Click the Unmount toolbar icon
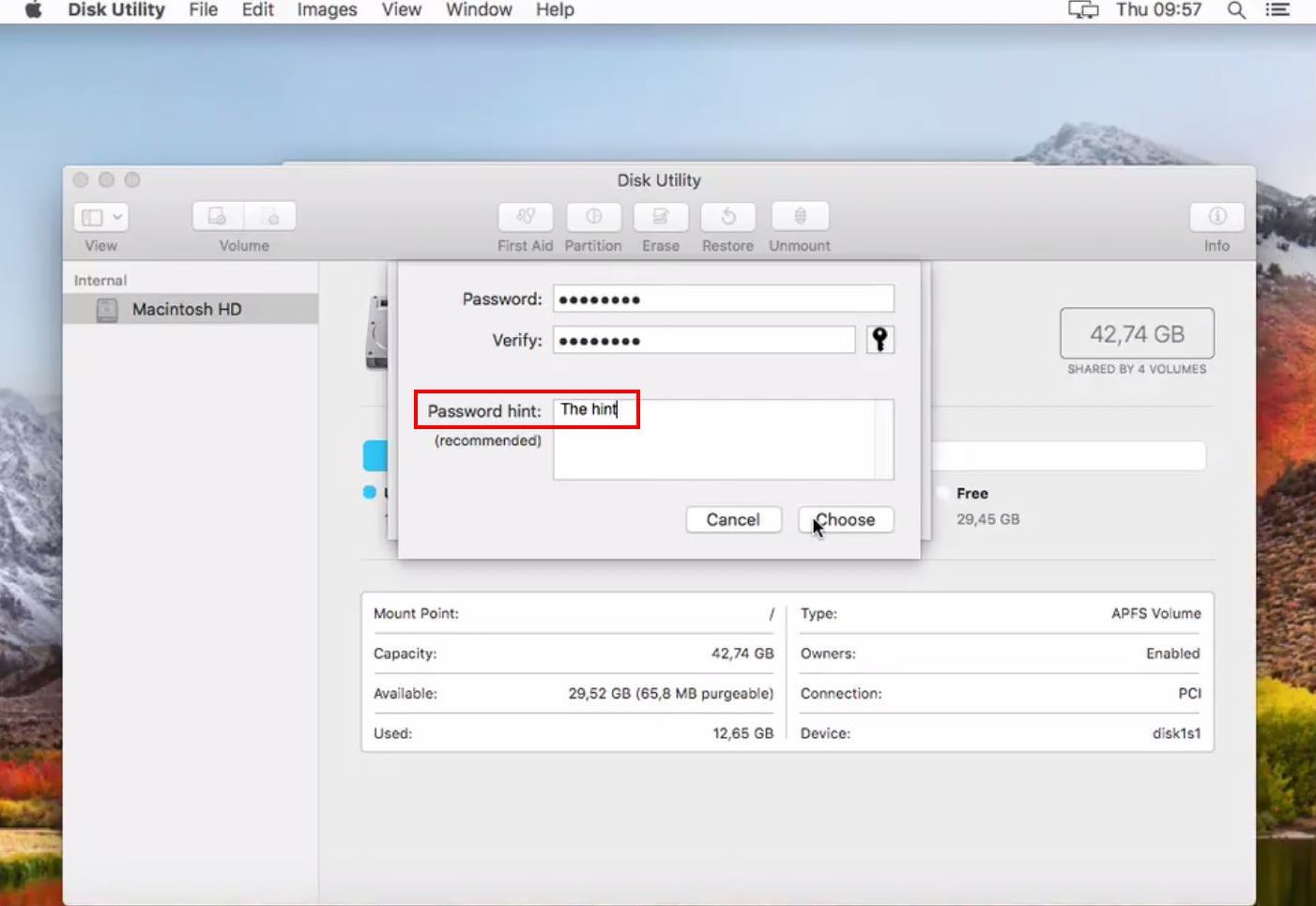This screenshot has height=906, width=1316. [800, 217]
